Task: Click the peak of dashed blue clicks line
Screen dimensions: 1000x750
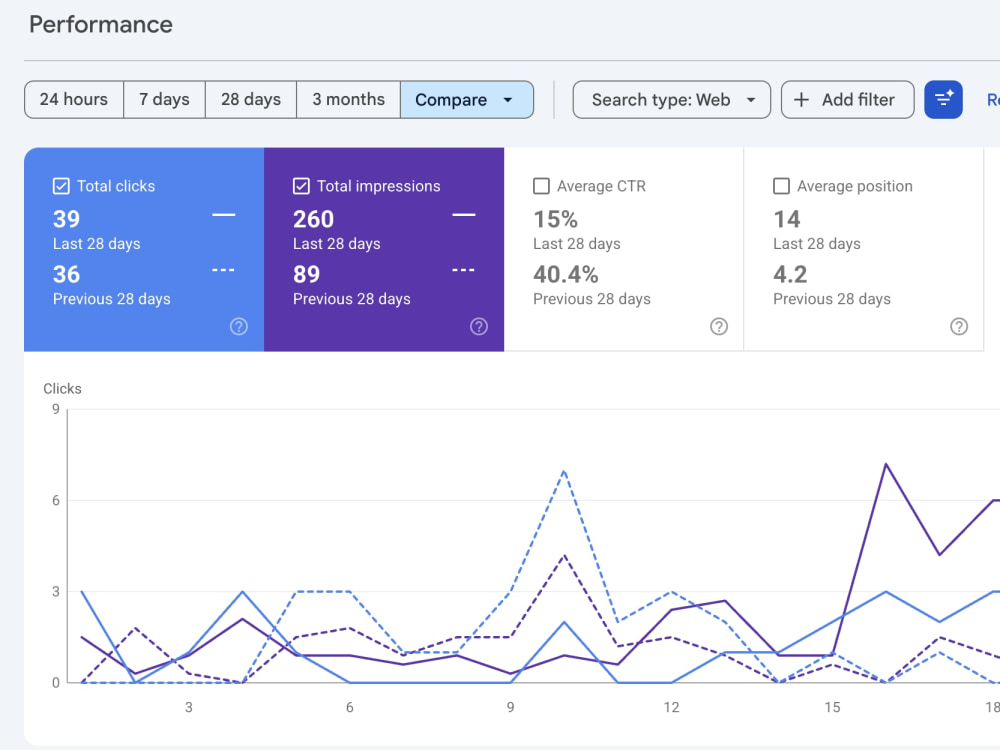Action: click(x=564, y=471)
